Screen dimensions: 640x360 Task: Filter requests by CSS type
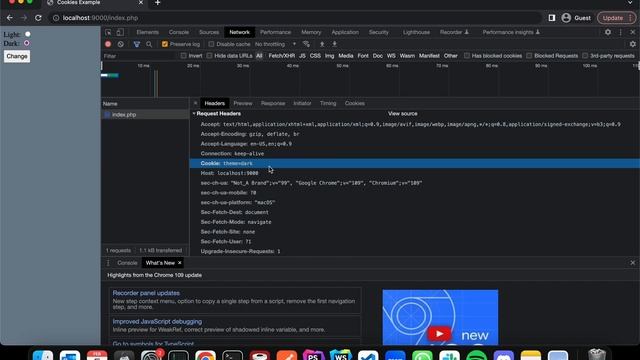coord(315,56)
